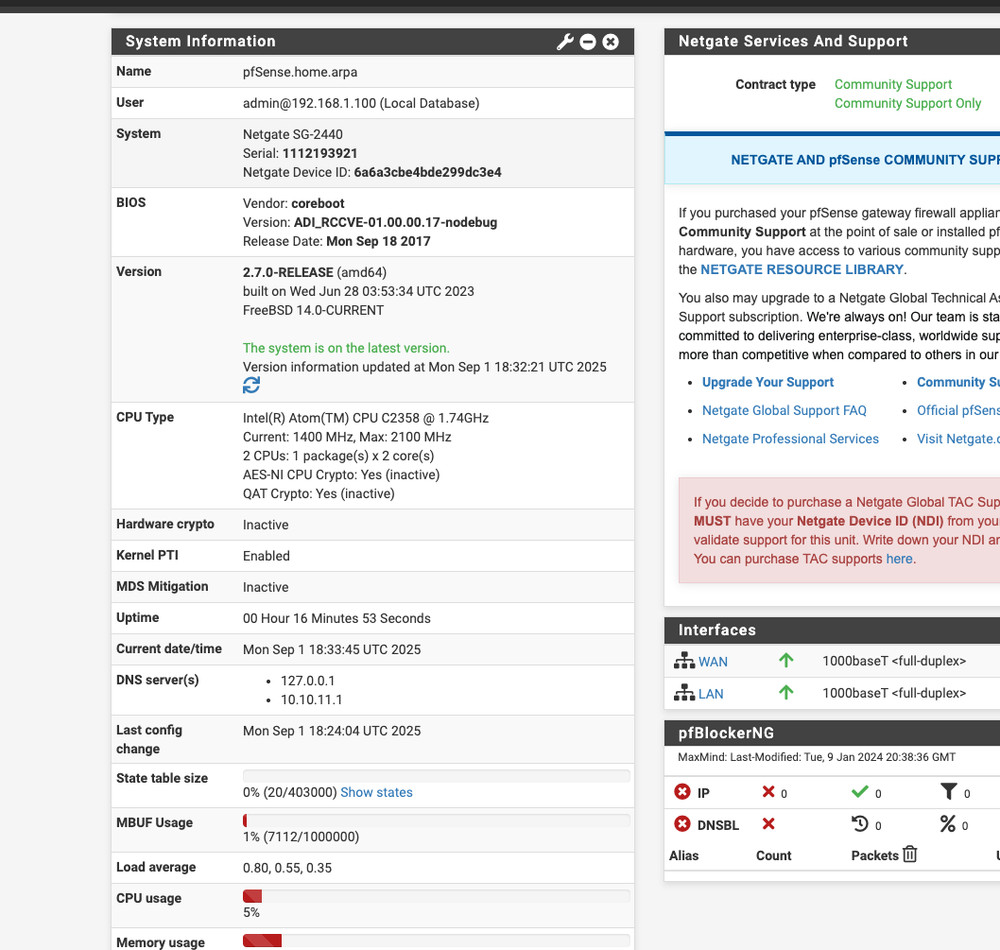Click the WAN interface network icon
This screenshot has width=1000, height=950.
(x=684, y=661)
